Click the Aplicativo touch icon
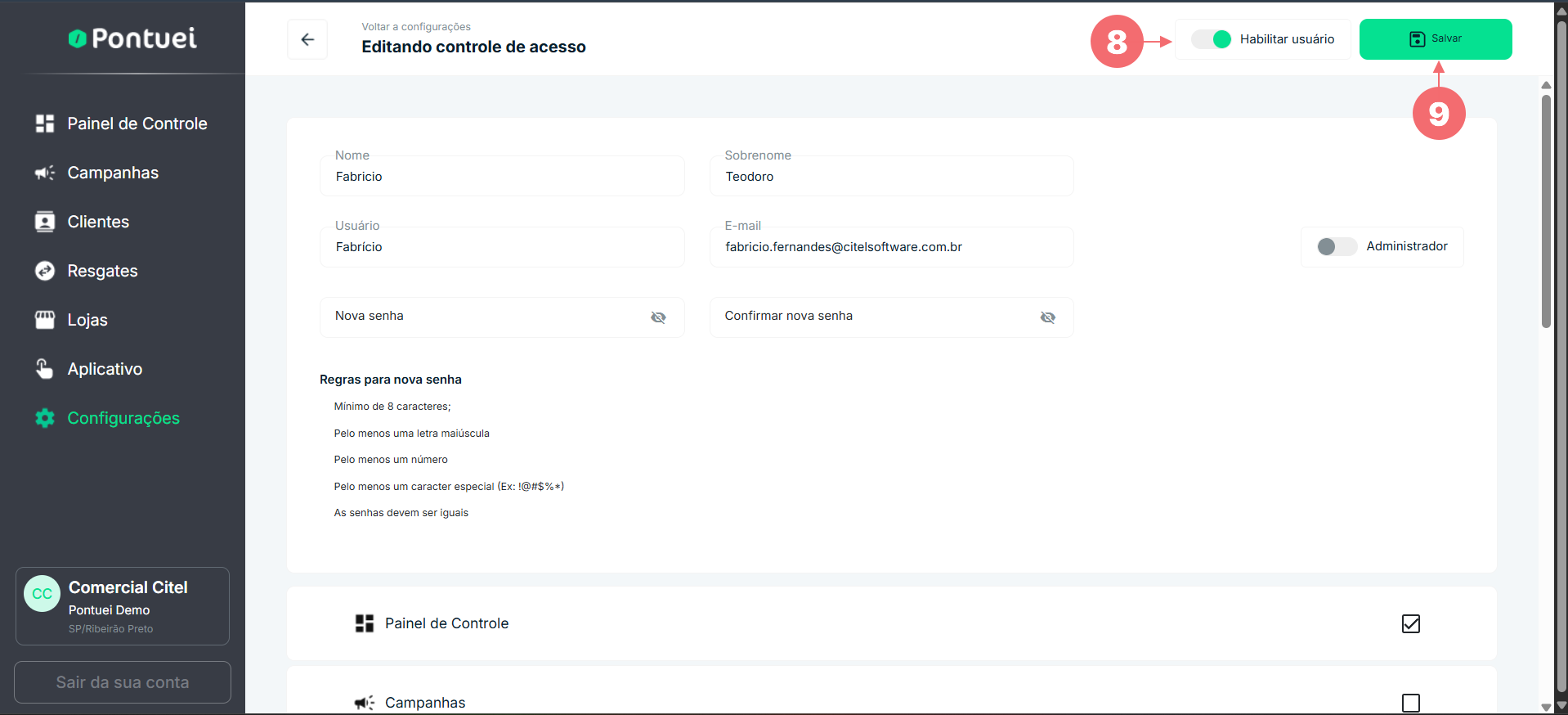This screenshot has height=715, width=1568. (x=45, y=369)
